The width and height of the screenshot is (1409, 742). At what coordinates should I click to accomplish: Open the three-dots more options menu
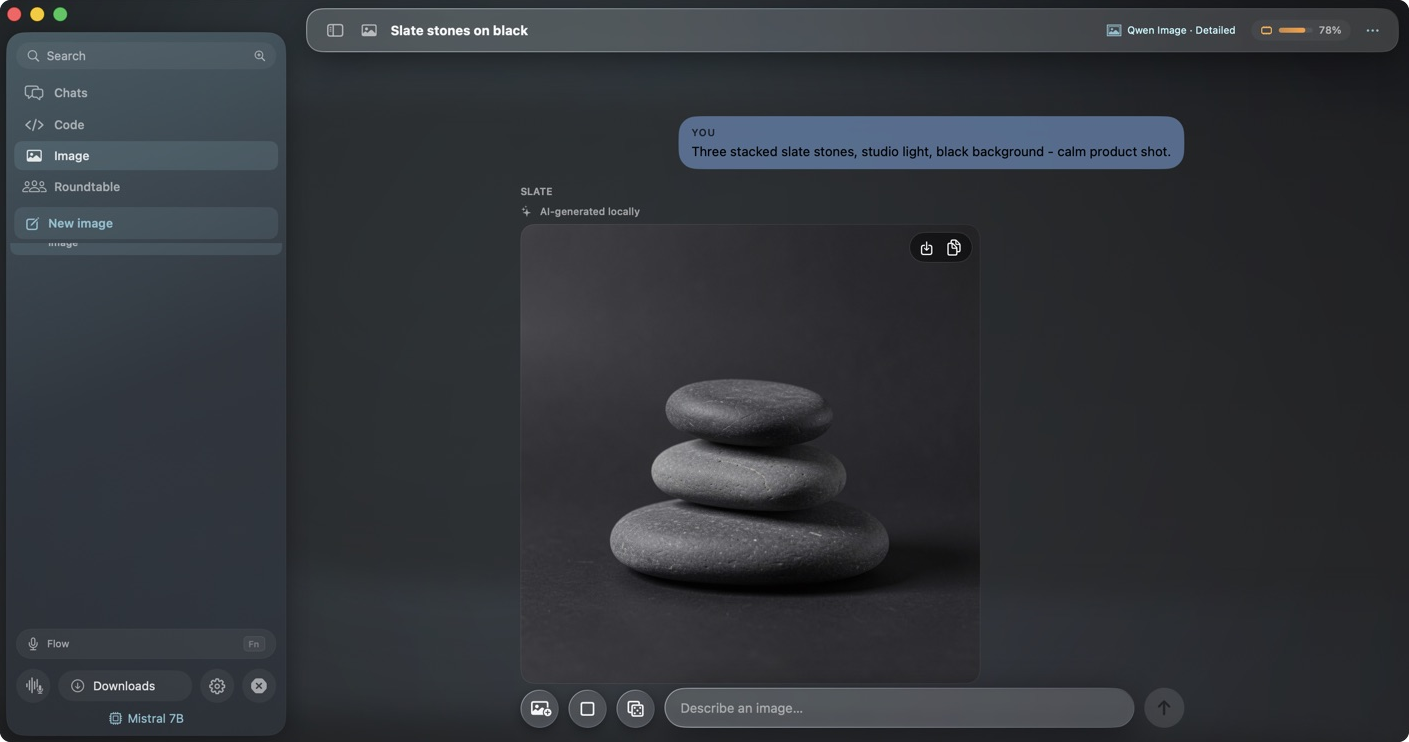tap(1372, 31)
